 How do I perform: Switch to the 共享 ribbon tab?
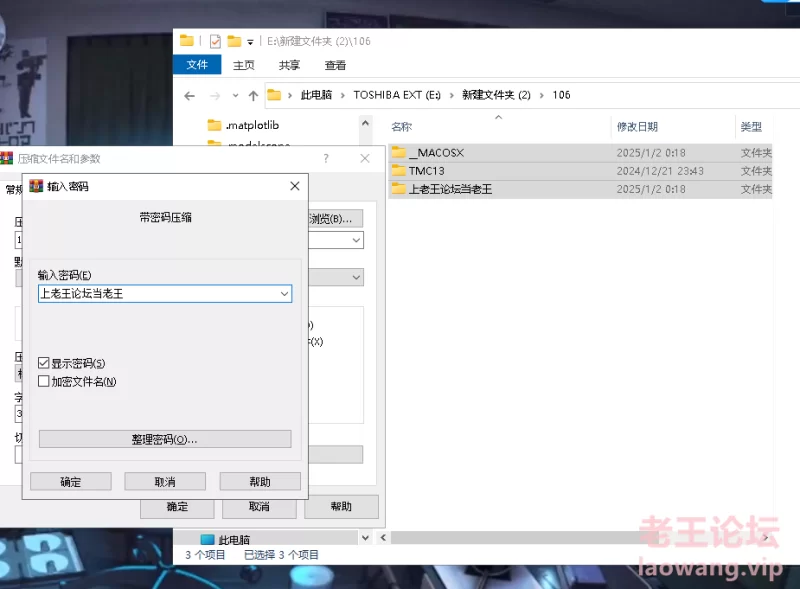[x=289, y=65]
